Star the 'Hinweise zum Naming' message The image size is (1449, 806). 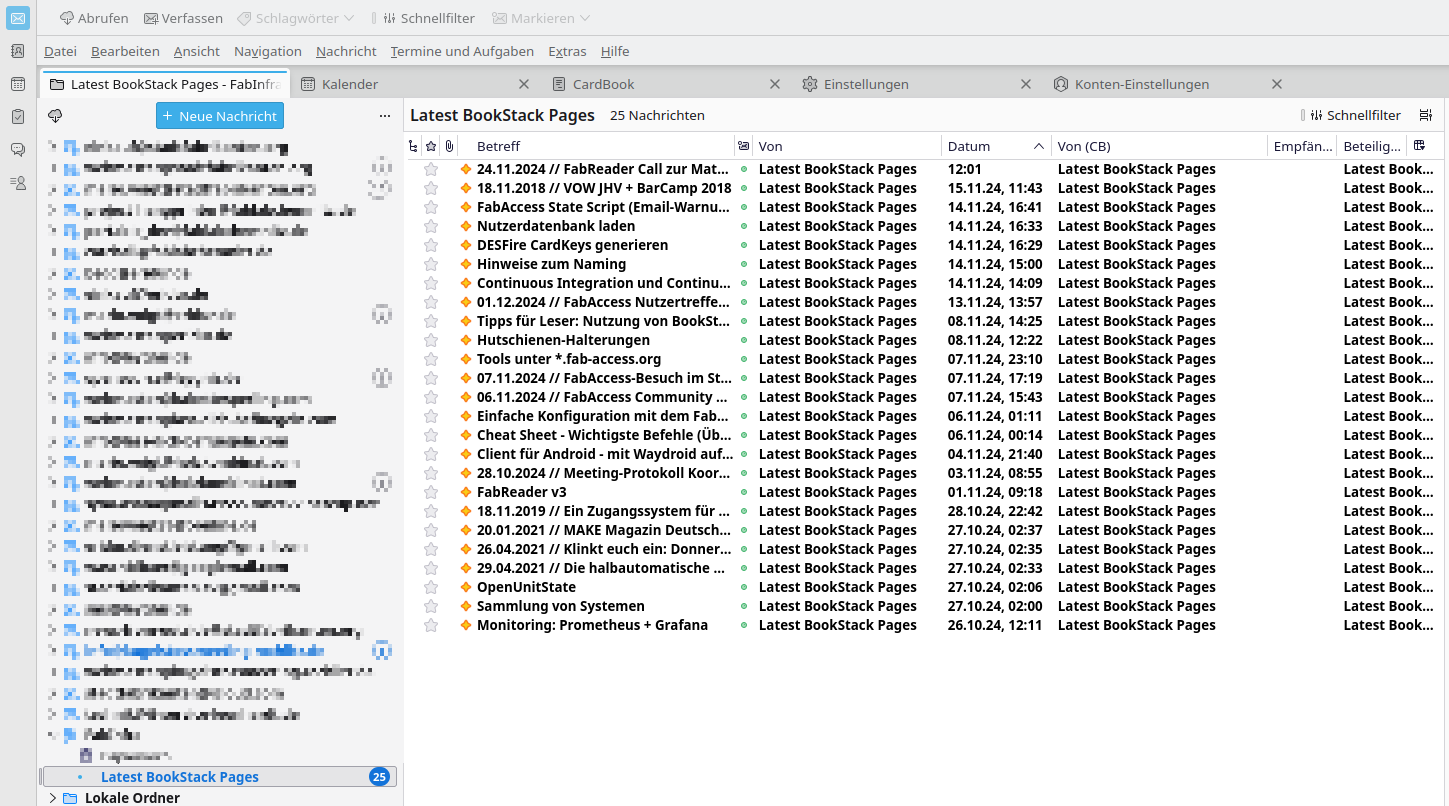click(x=431, y=264)
